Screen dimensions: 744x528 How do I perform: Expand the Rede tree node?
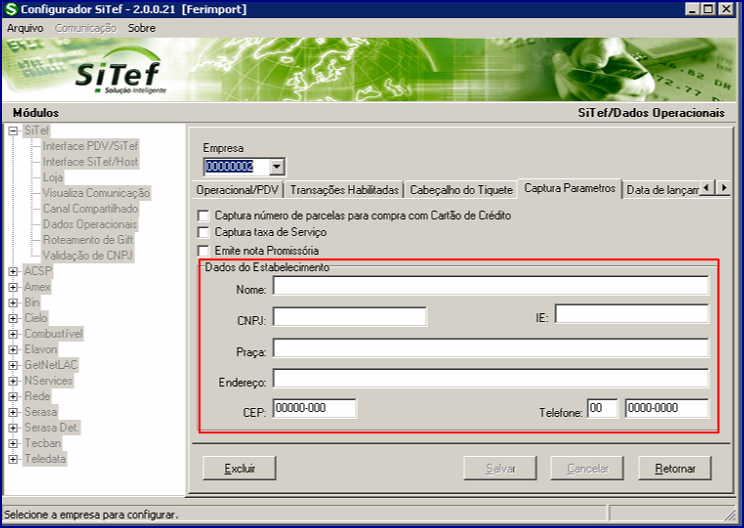pyautogui.click(x=13, y=397)
